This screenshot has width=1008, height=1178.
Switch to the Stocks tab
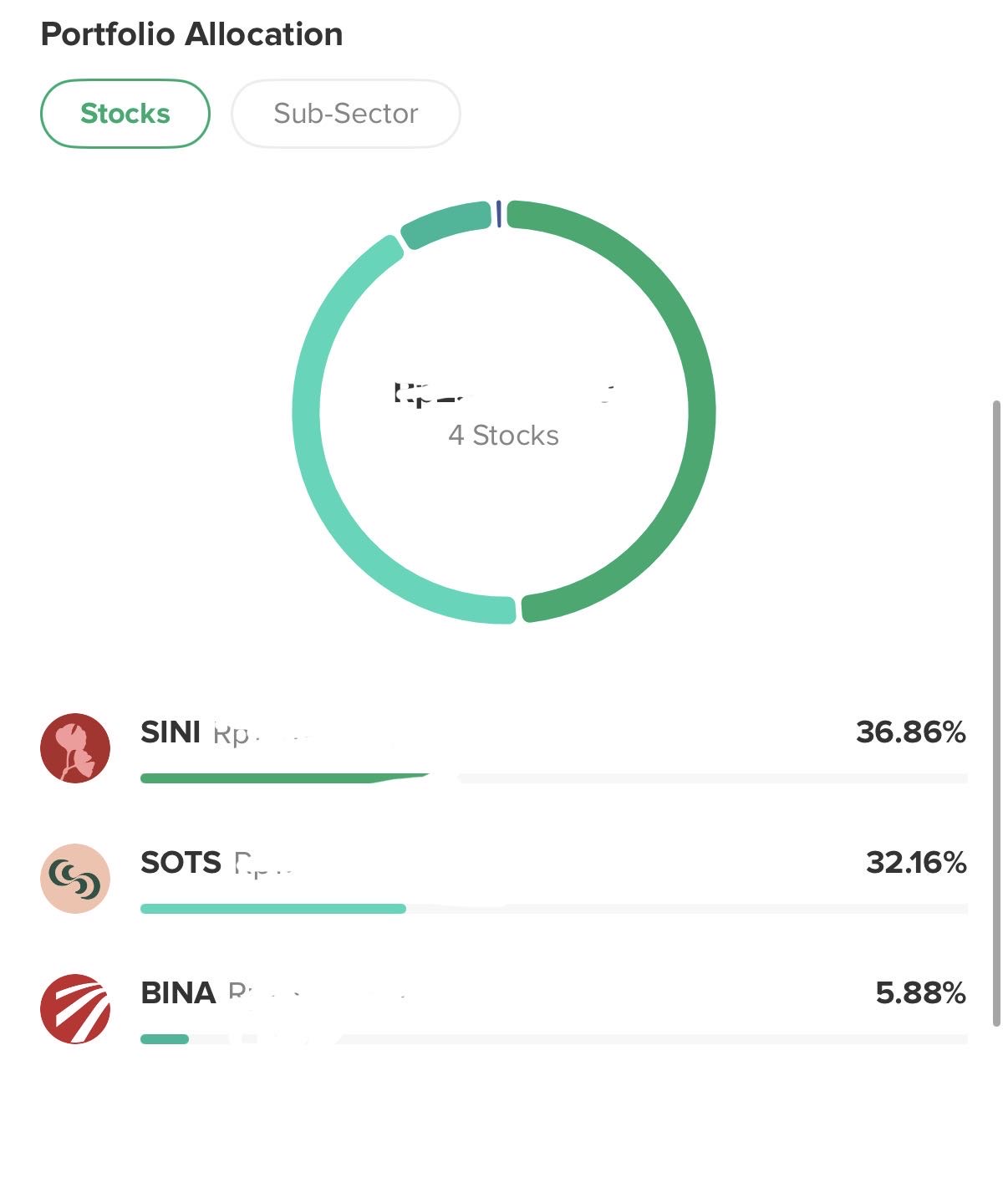pyautogui.click(x=125, y=114)
